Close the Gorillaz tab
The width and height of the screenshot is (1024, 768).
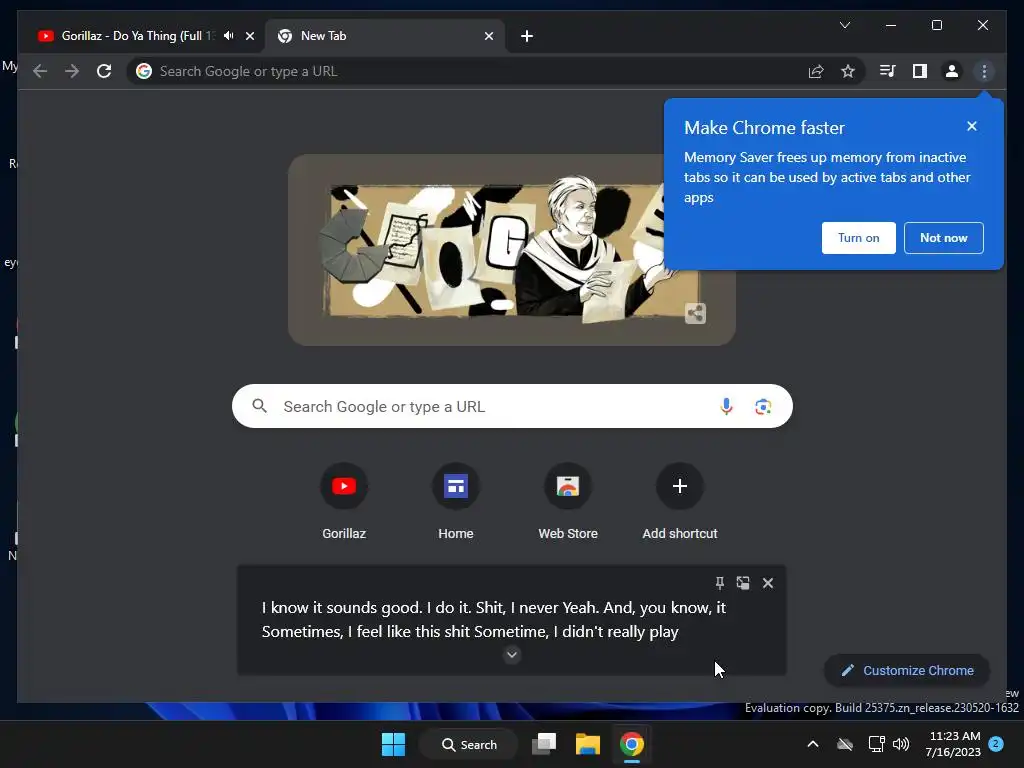tap(250, 36)
